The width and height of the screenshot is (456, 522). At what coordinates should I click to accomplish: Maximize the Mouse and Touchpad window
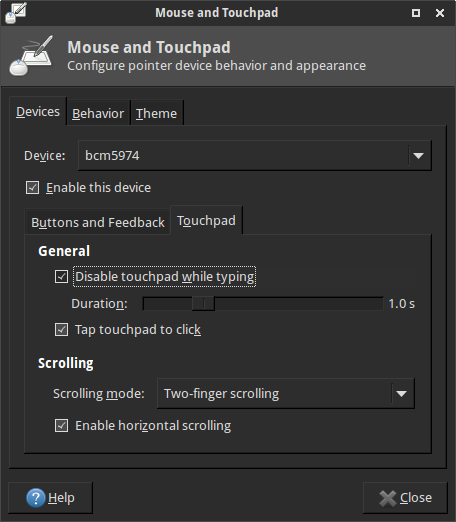(416, 13)
